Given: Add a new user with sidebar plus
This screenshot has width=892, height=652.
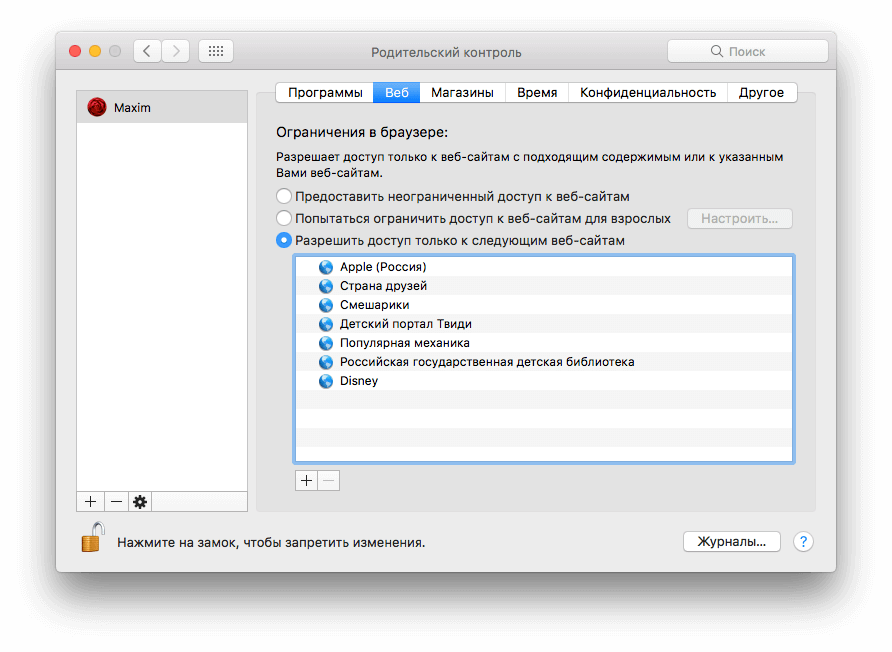Looking at the screenshot, I should [90, 501].
